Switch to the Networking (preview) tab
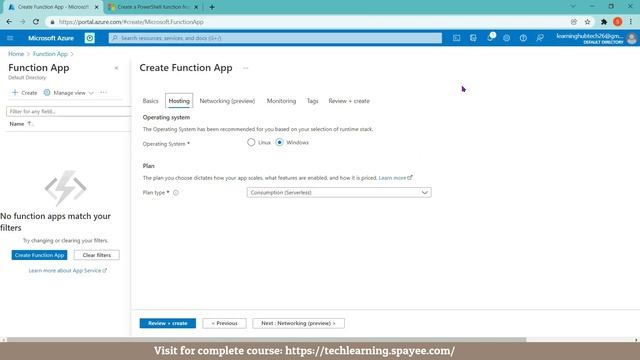The height and width of the screenshot is (360, 640). point(227,101)
